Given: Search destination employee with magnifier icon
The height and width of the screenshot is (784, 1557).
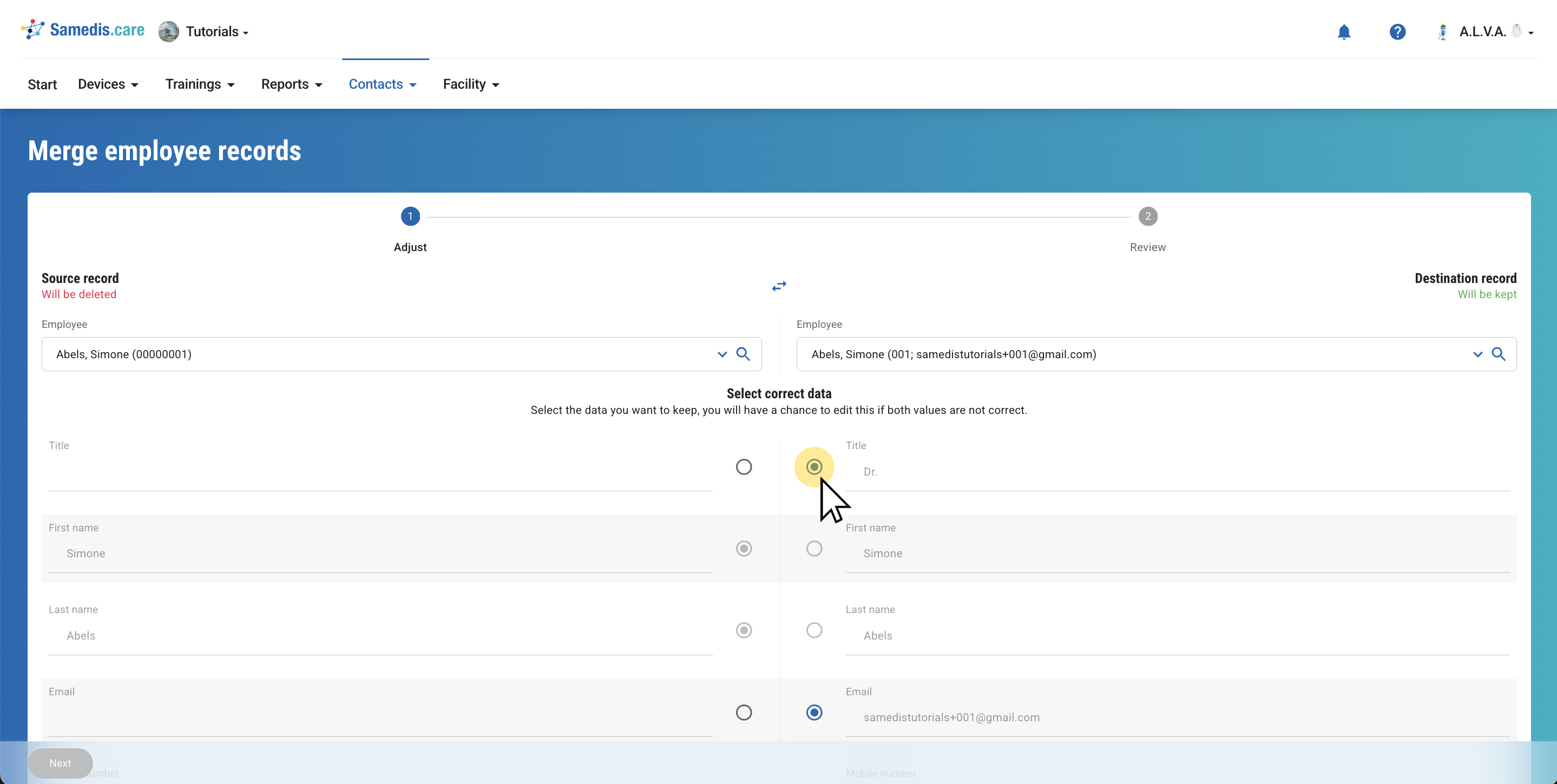Looking at the screenshot, I should (x=1499, y=354).
